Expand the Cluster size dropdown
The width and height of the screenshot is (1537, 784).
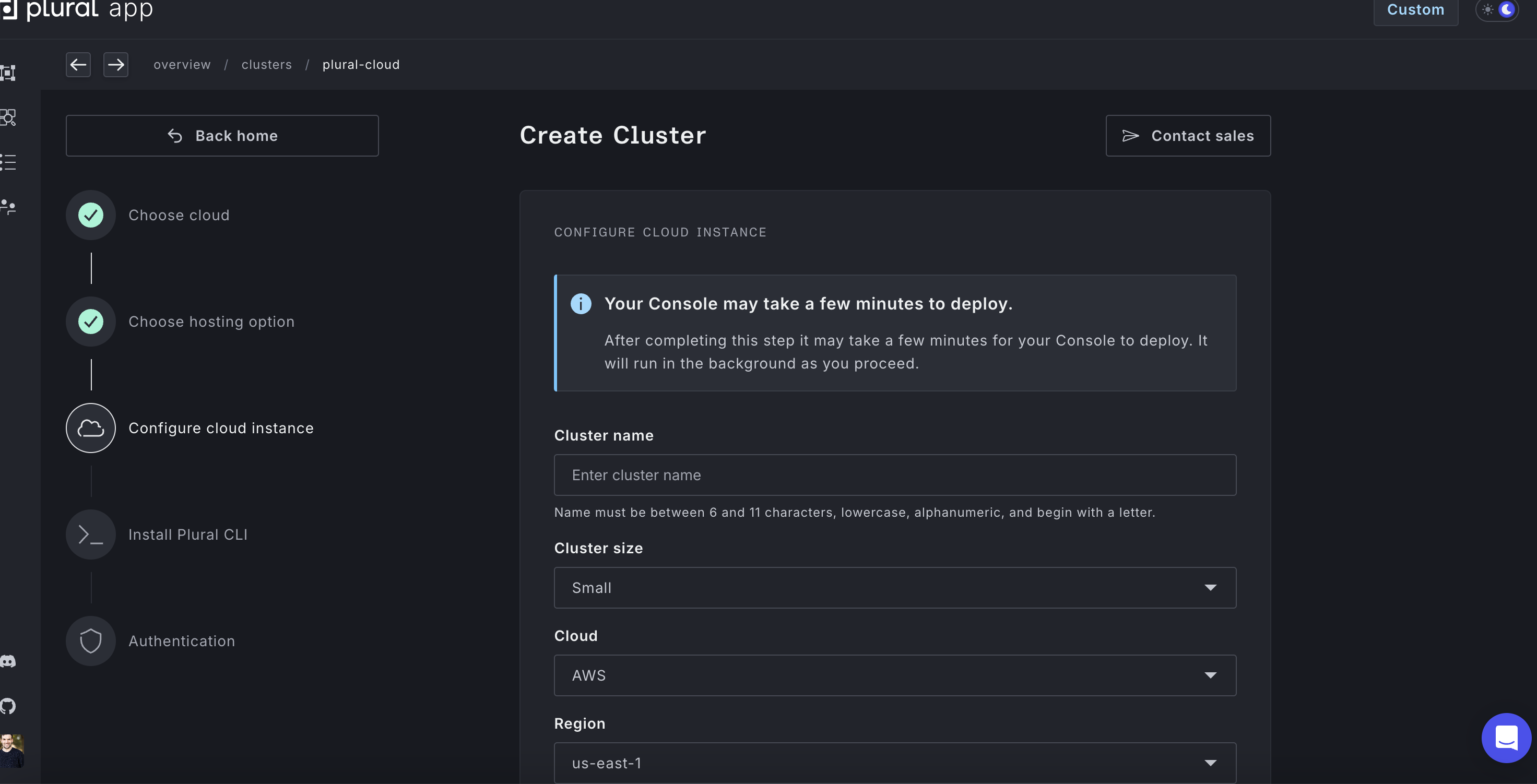point(894,588)
